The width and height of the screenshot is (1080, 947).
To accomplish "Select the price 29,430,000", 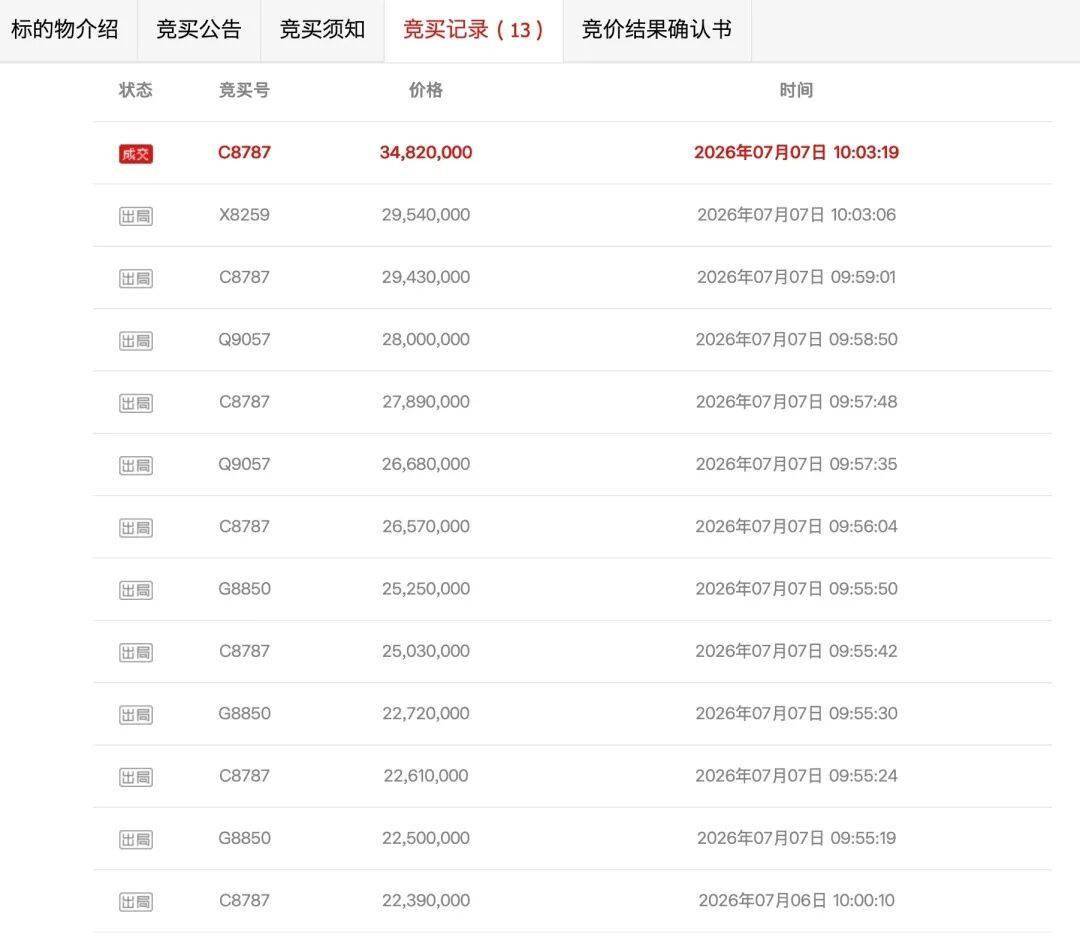I will (x=426, y=277).
